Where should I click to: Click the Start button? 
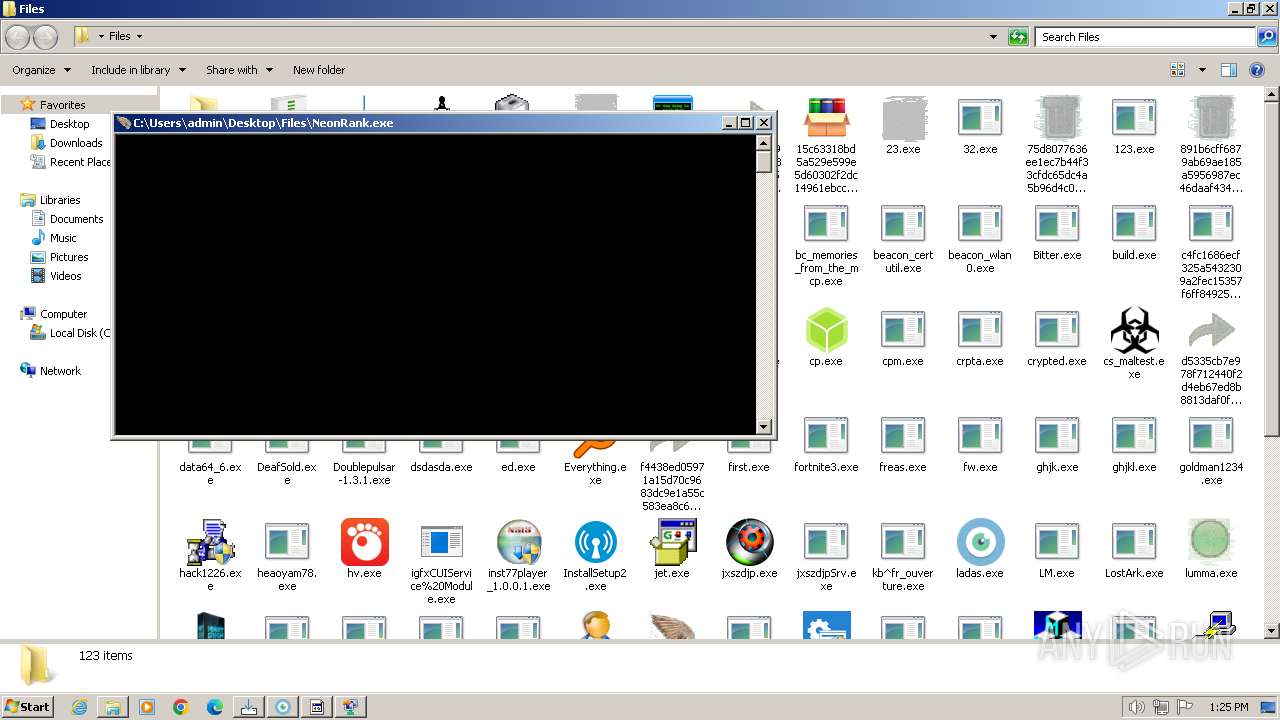point(27,706)
